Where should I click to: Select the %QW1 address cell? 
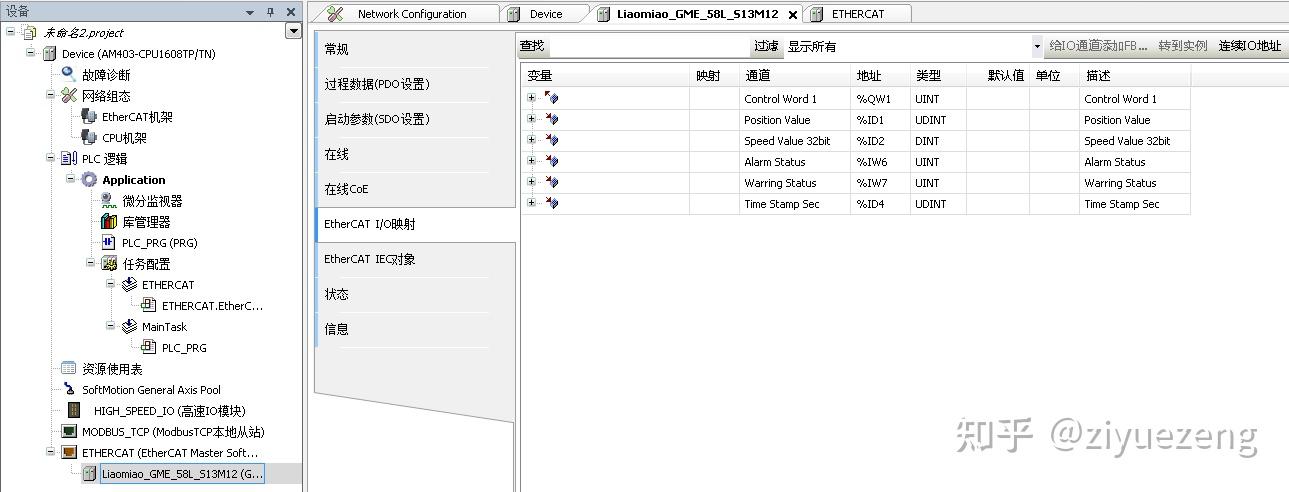(880, 99)
